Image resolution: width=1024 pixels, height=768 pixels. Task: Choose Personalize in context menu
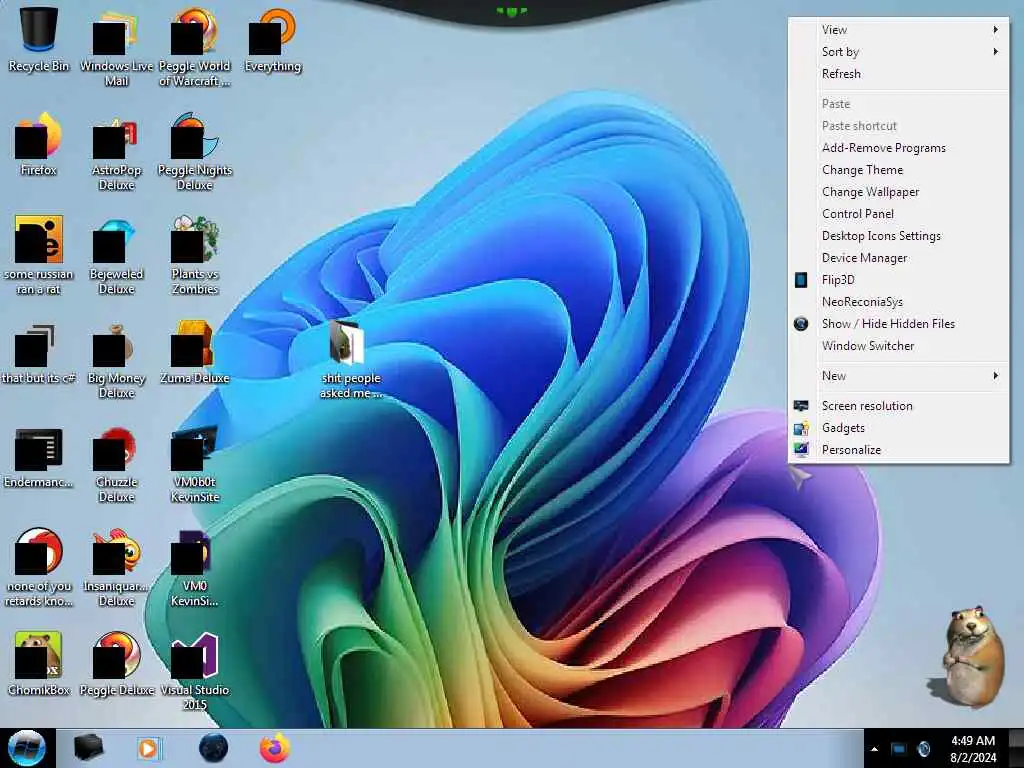[x=899, y=450]
